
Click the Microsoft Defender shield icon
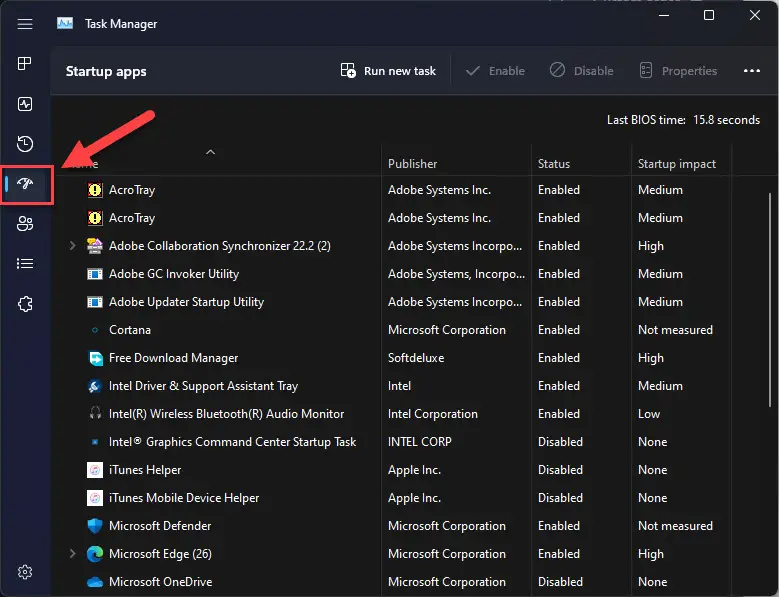[95, 525]
